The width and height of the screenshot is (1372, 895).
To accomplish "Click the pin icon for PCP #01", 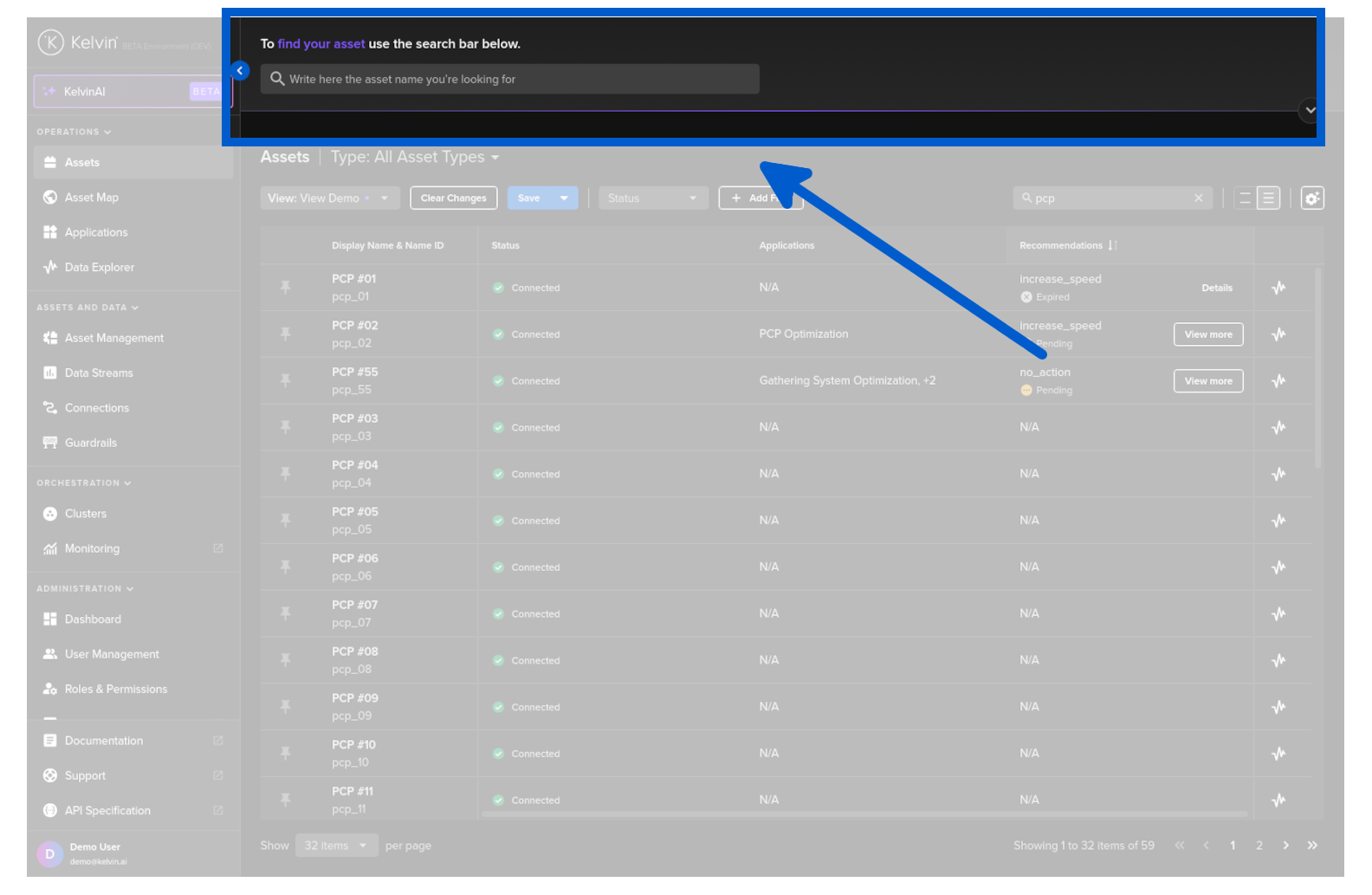I will pyautogui.click(x=285, y=288).
